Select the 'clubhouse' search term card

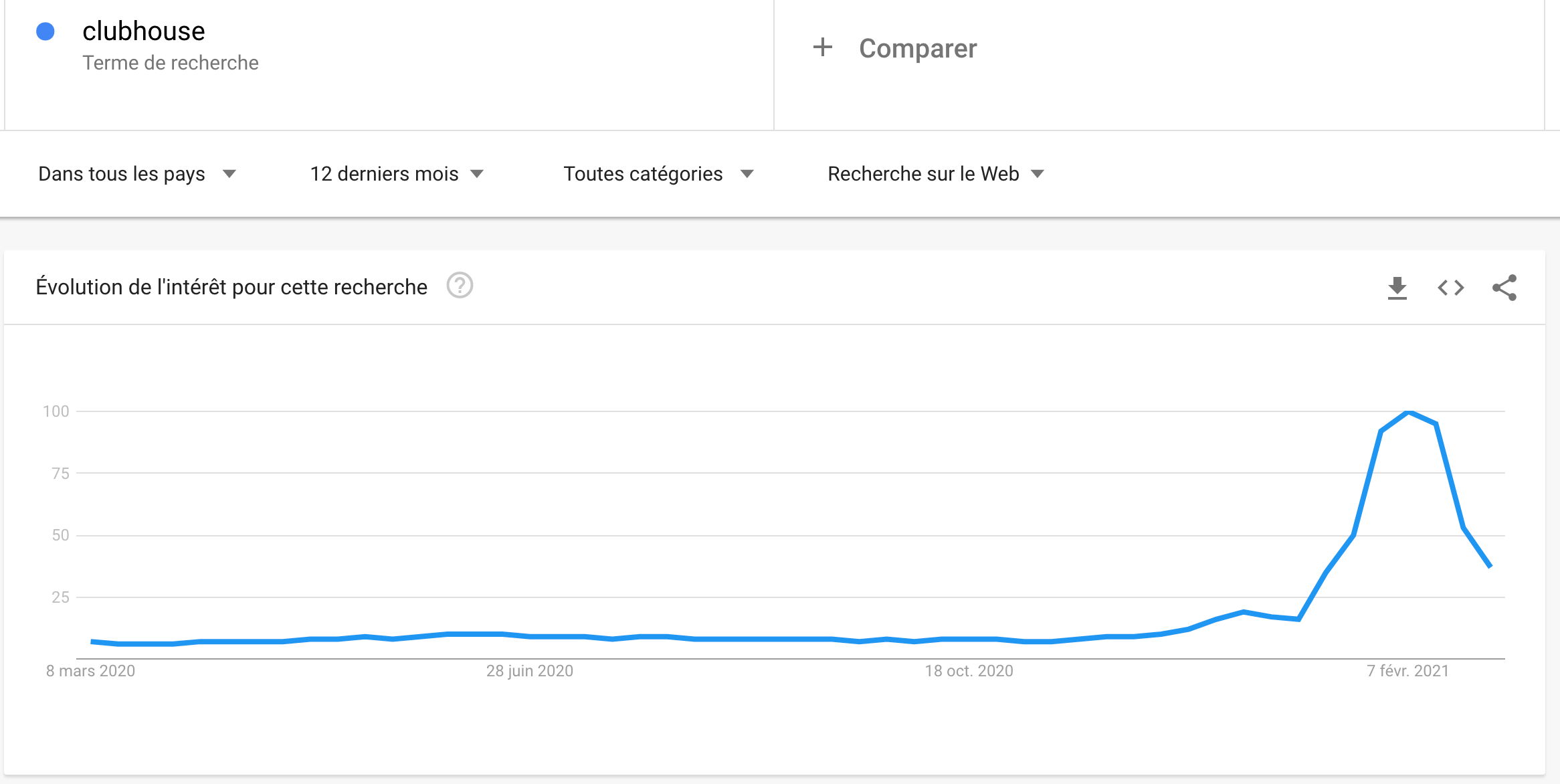pyautogui.click(x=144, y=30)
